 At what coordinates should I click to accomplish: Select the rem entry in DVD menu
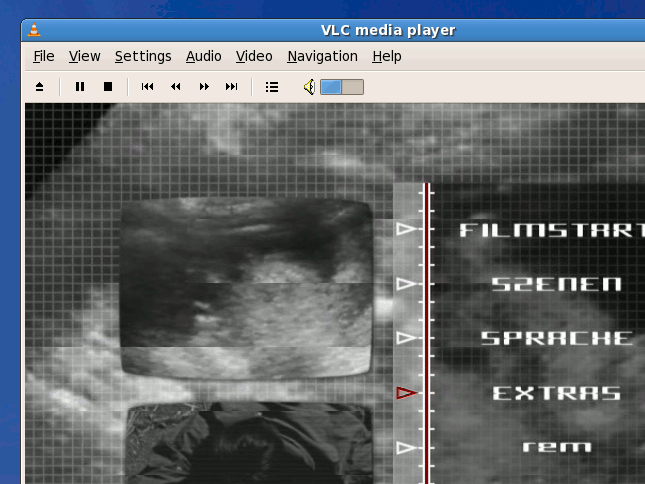(557, 447)
